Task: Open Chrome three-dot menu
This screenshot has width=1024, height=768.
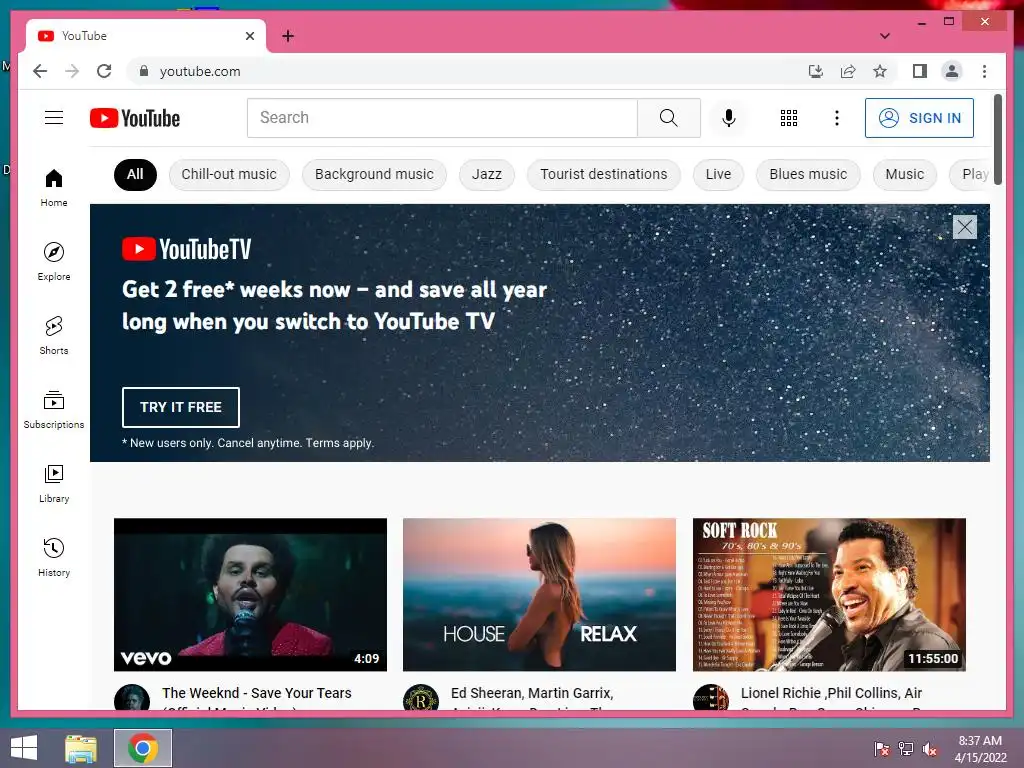Action: [984, 71]
